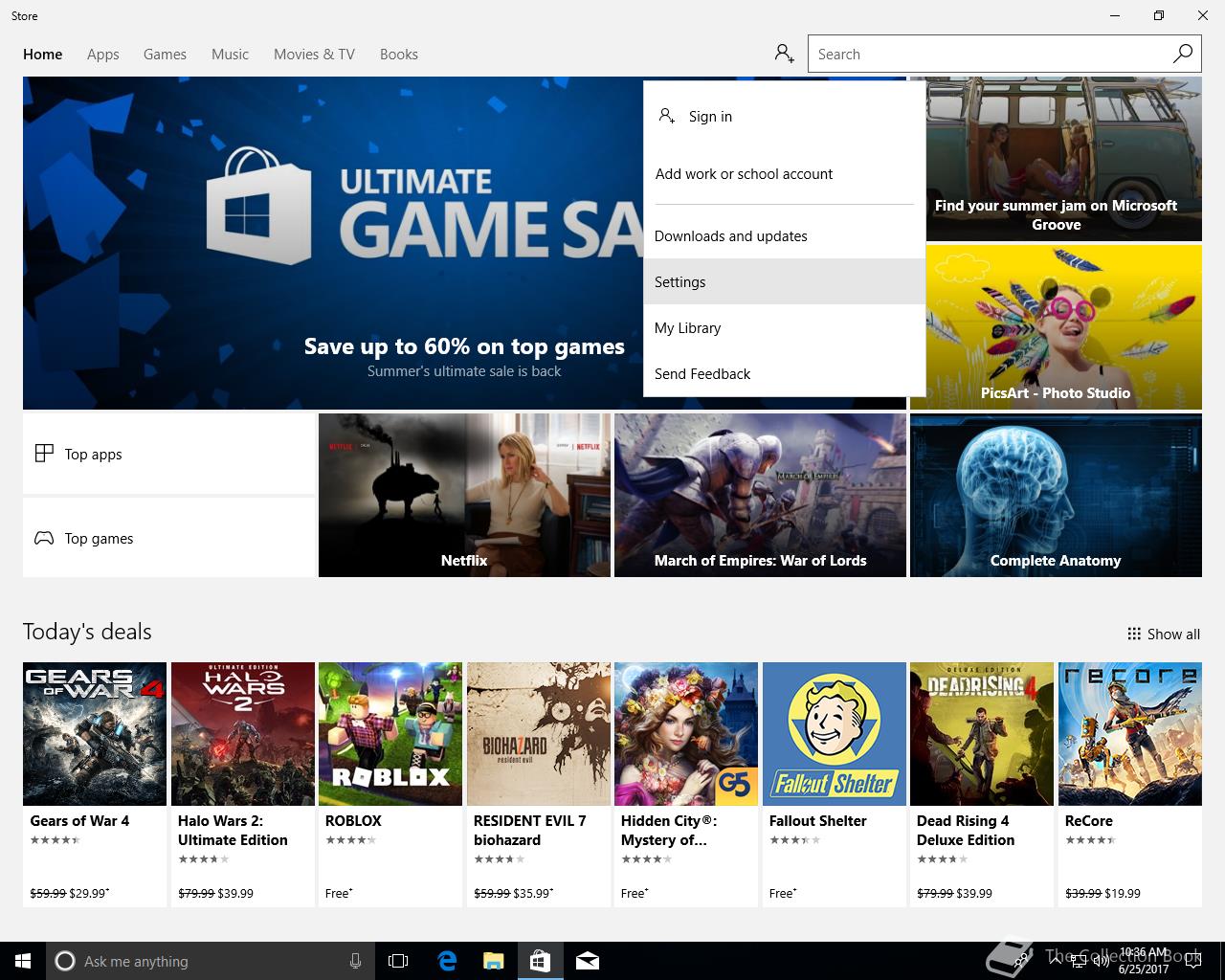This screenshot has width=1225, height=980.
Task: Select the Fallout Shelter tile
Action: point(835,785)
